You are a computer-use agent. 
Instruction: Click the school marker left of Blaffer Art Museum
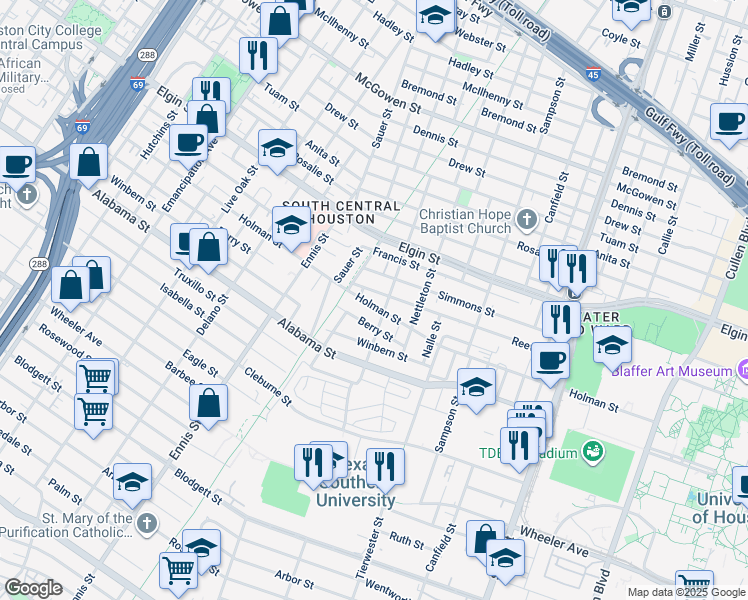pyautogui.click(x=612, y=346)
